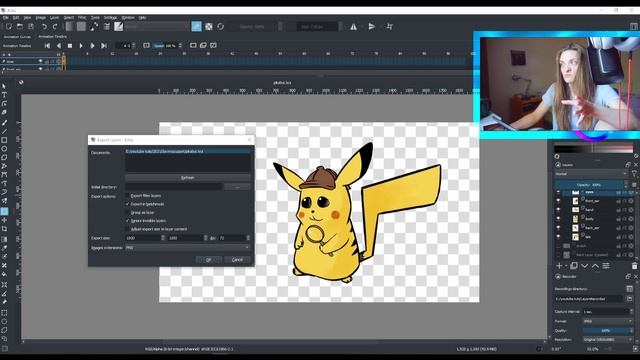Select the Move tool in toolbox
This screenshot has width=640, height=360.
pos(4,220)
